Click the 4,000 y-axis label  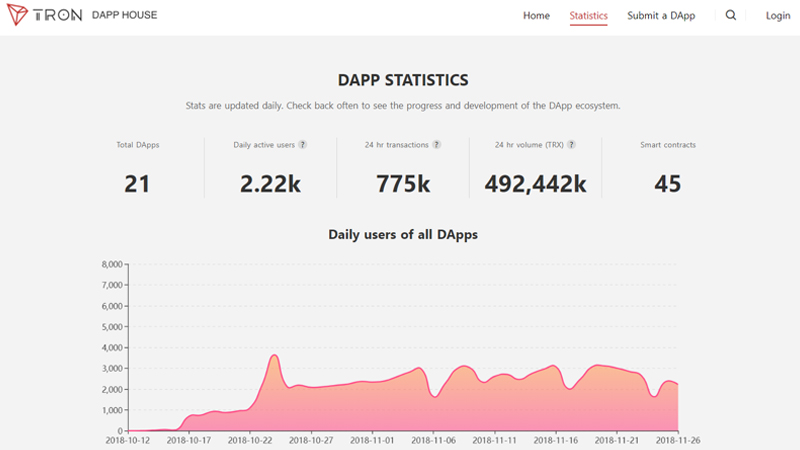click(112, 348)
